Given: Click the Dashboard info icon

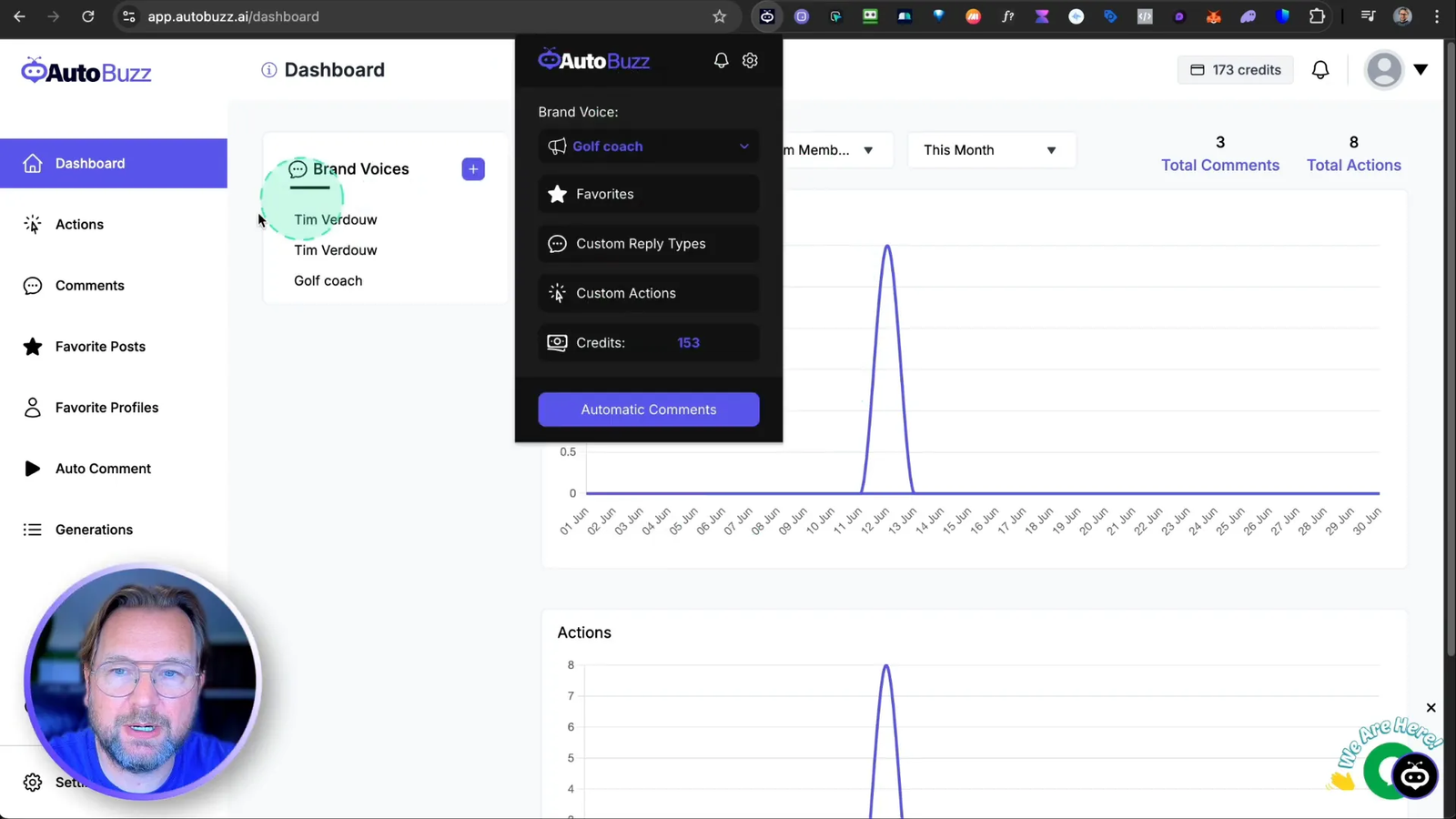Looking at the screenshot, I should tap(268, 70).
